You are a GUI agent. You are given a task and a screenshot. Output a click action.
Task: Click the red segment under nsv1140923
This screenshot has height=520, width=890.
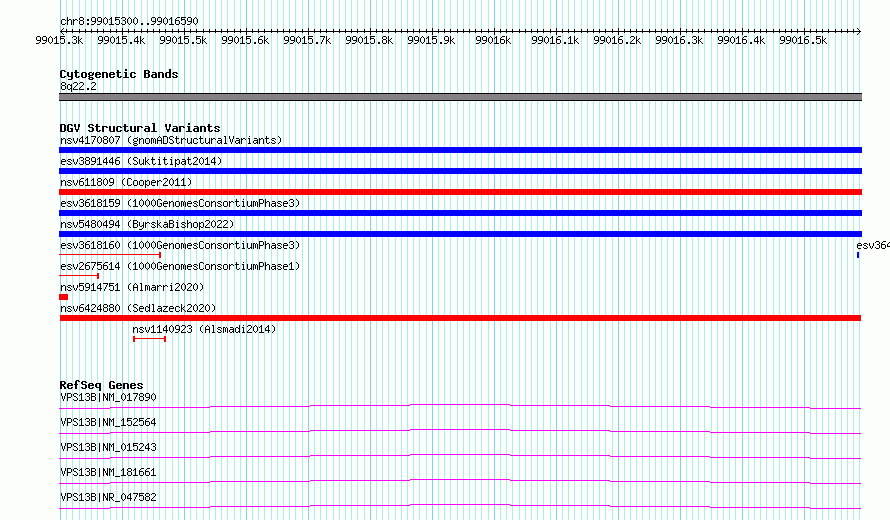point(149,339)
